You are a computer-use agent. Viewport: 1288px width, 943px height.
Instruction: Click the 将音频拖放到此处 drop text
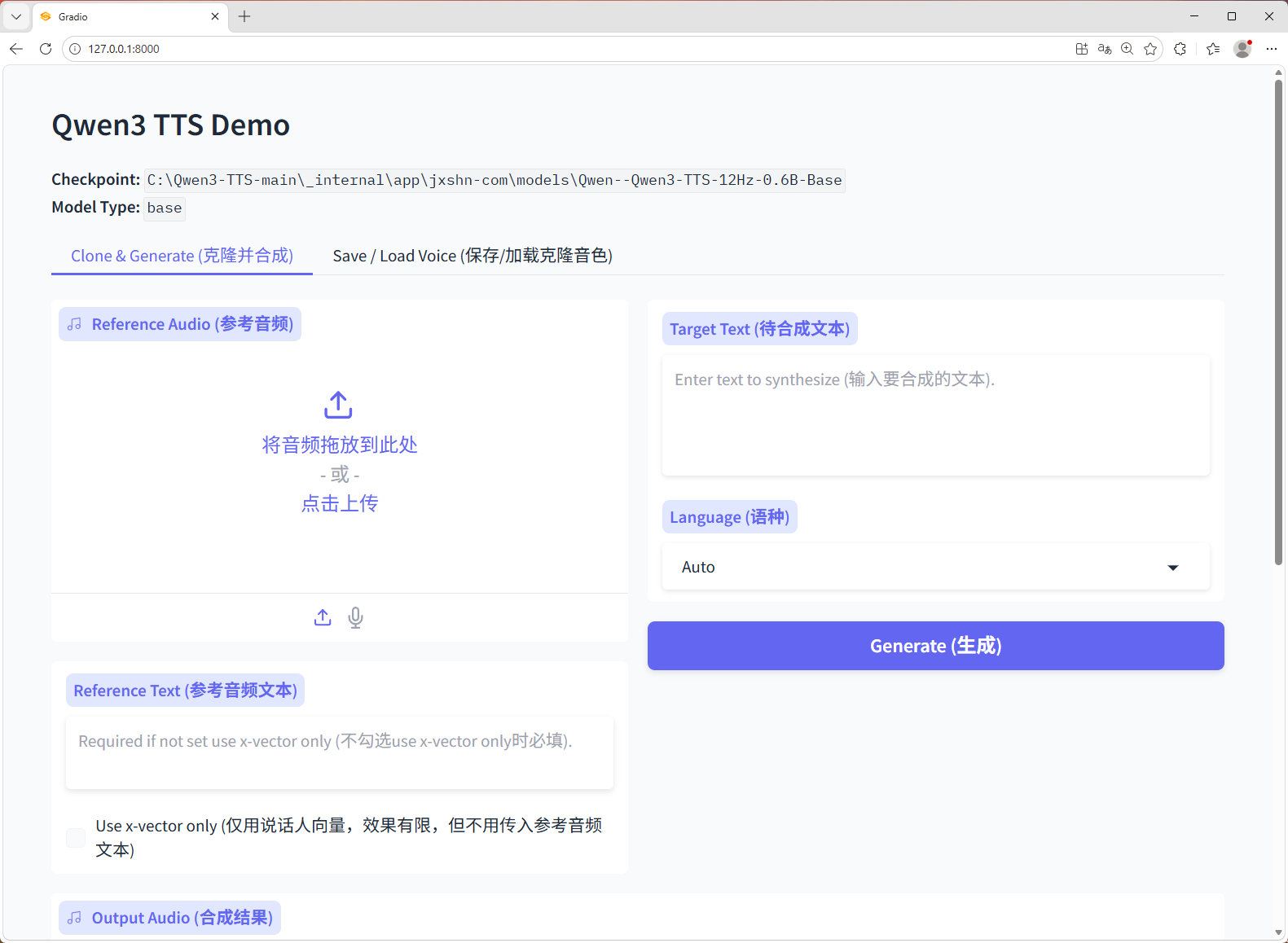pyautogui.click(x=340, y=445)
